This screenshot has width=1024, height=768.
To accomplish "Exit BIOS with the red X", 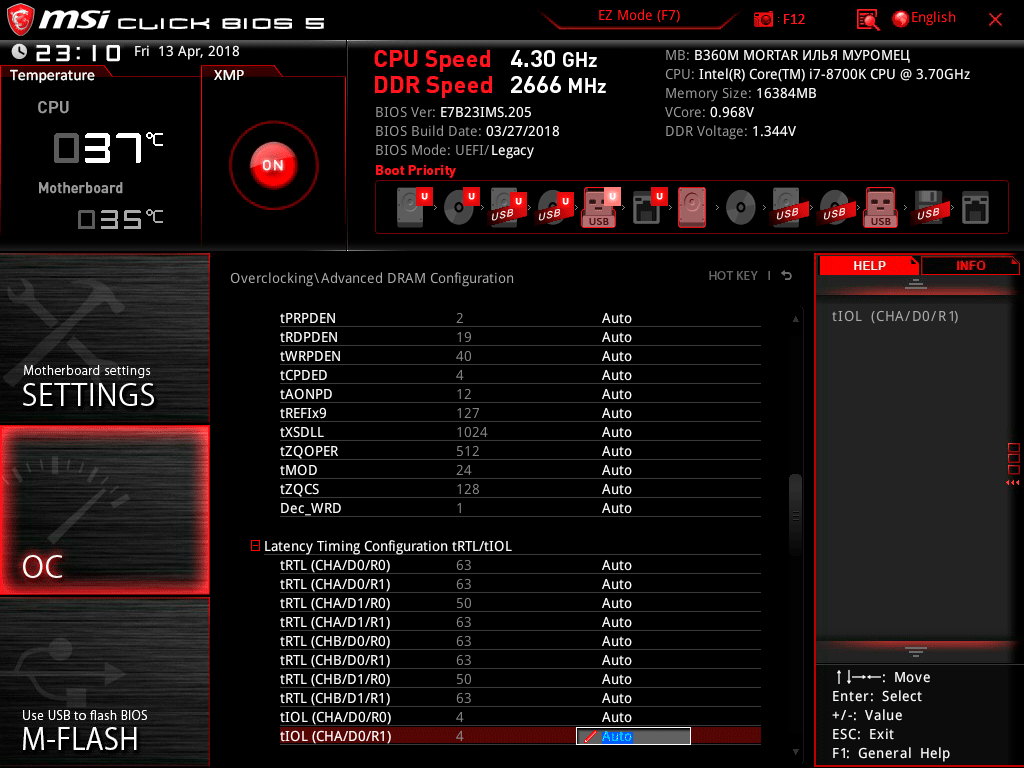I will click(995, 20).
